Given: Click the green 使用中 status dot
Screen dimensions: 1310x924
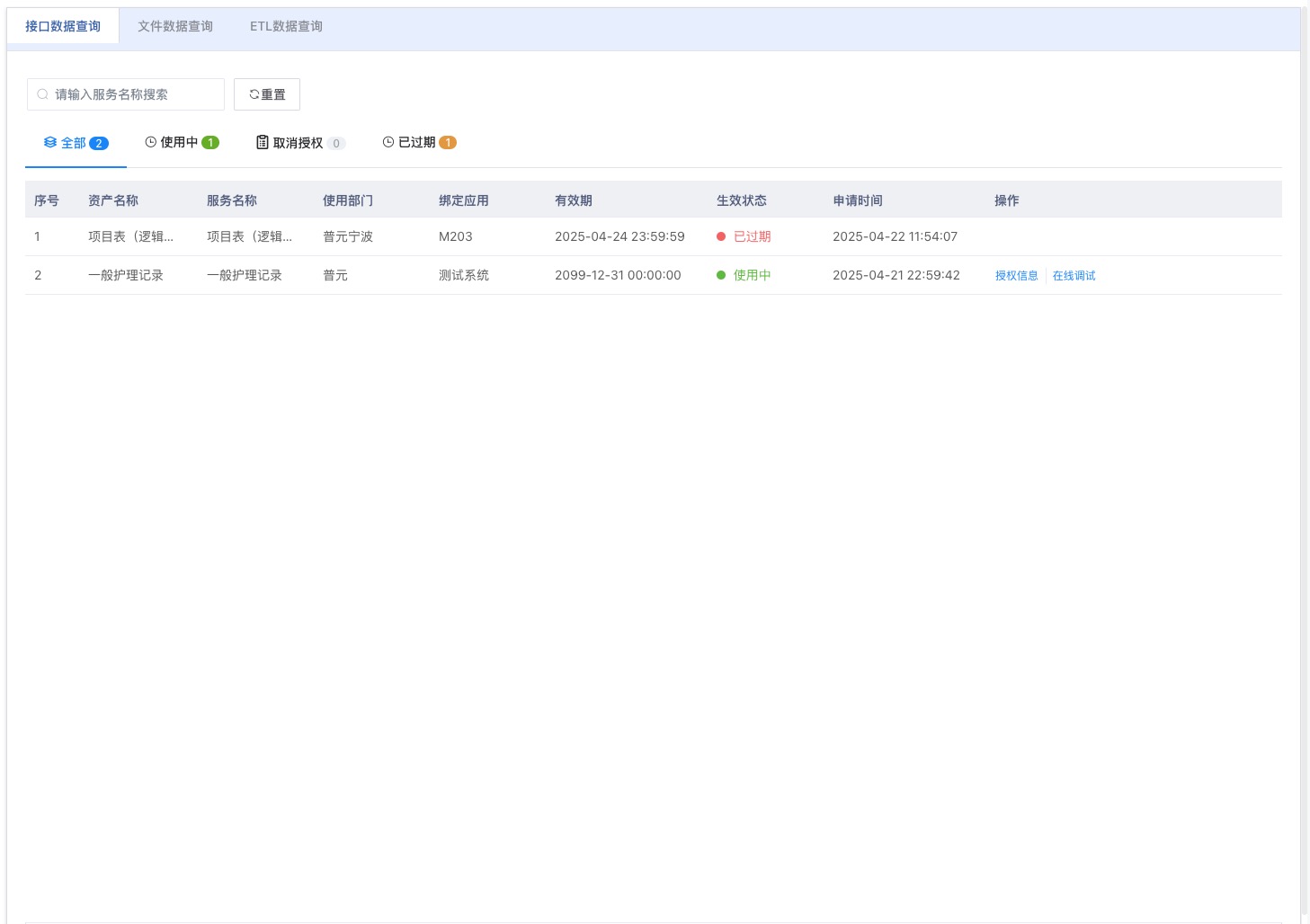Looking at the screenshot, I should [x=721, y=275].
